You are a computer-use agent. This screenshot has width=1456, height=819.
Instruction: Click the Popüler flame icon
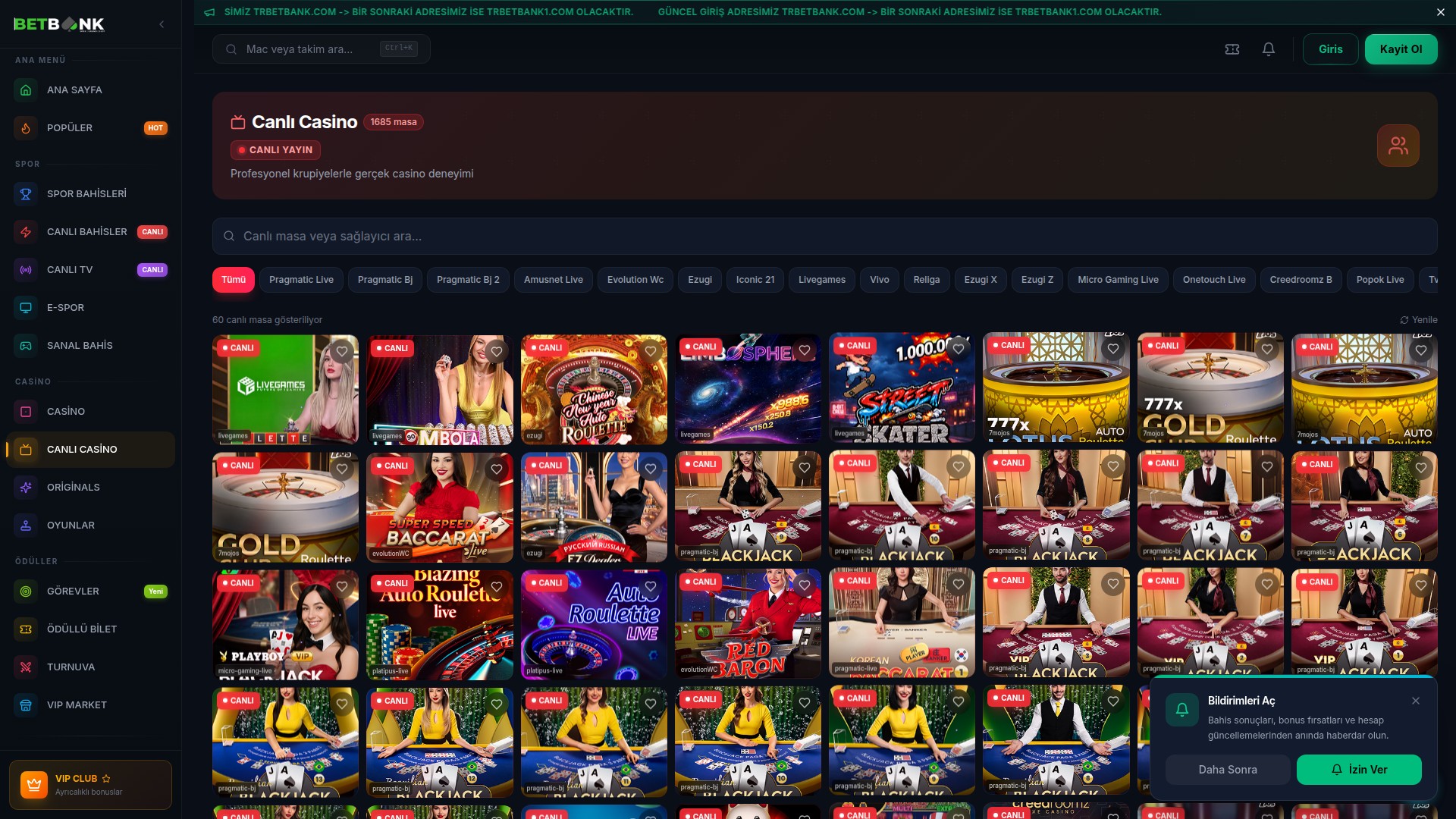(x=25, y=127)
